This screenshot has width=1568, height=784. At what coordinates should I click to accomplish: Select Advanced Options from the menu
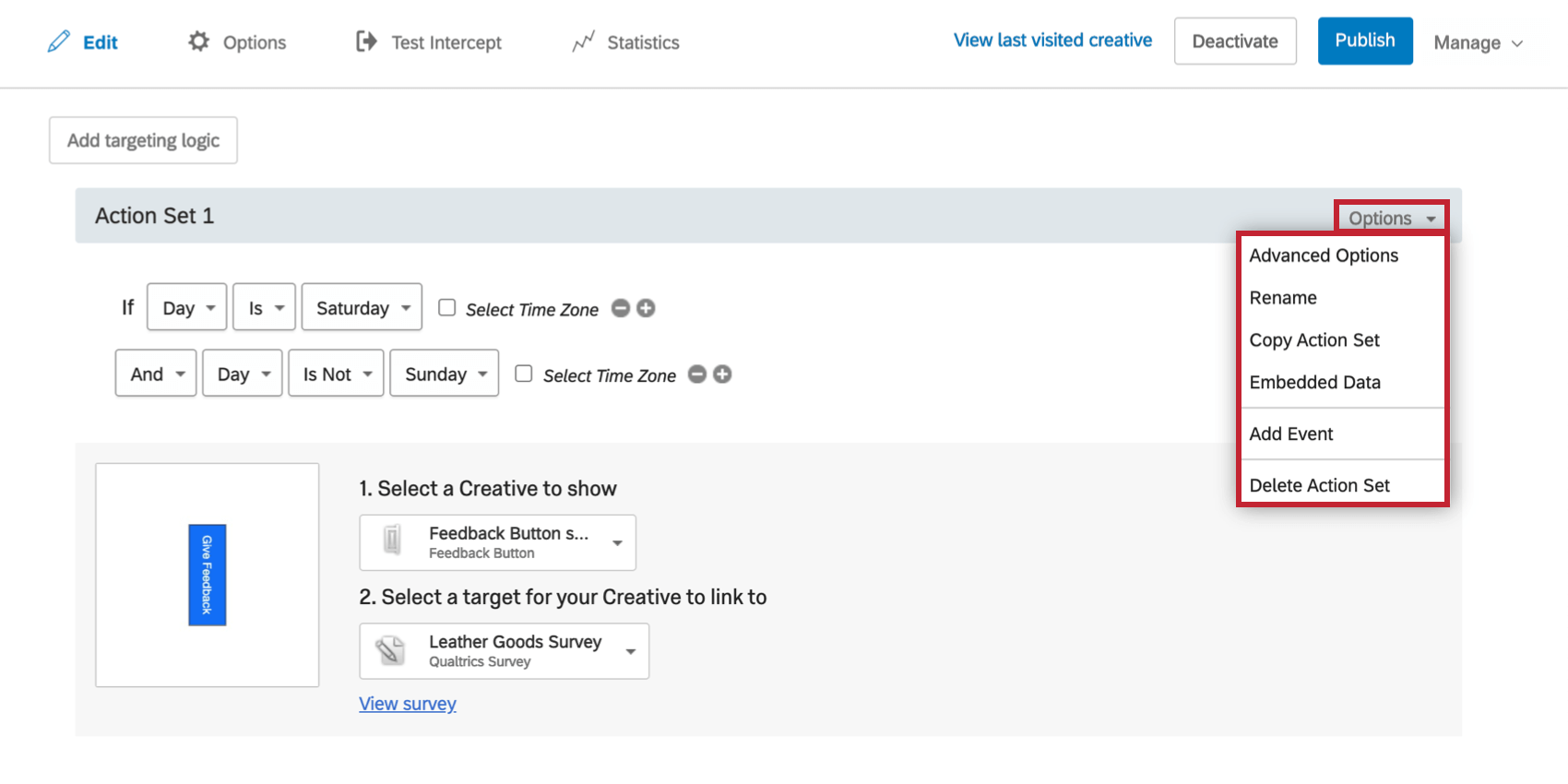1323,255
